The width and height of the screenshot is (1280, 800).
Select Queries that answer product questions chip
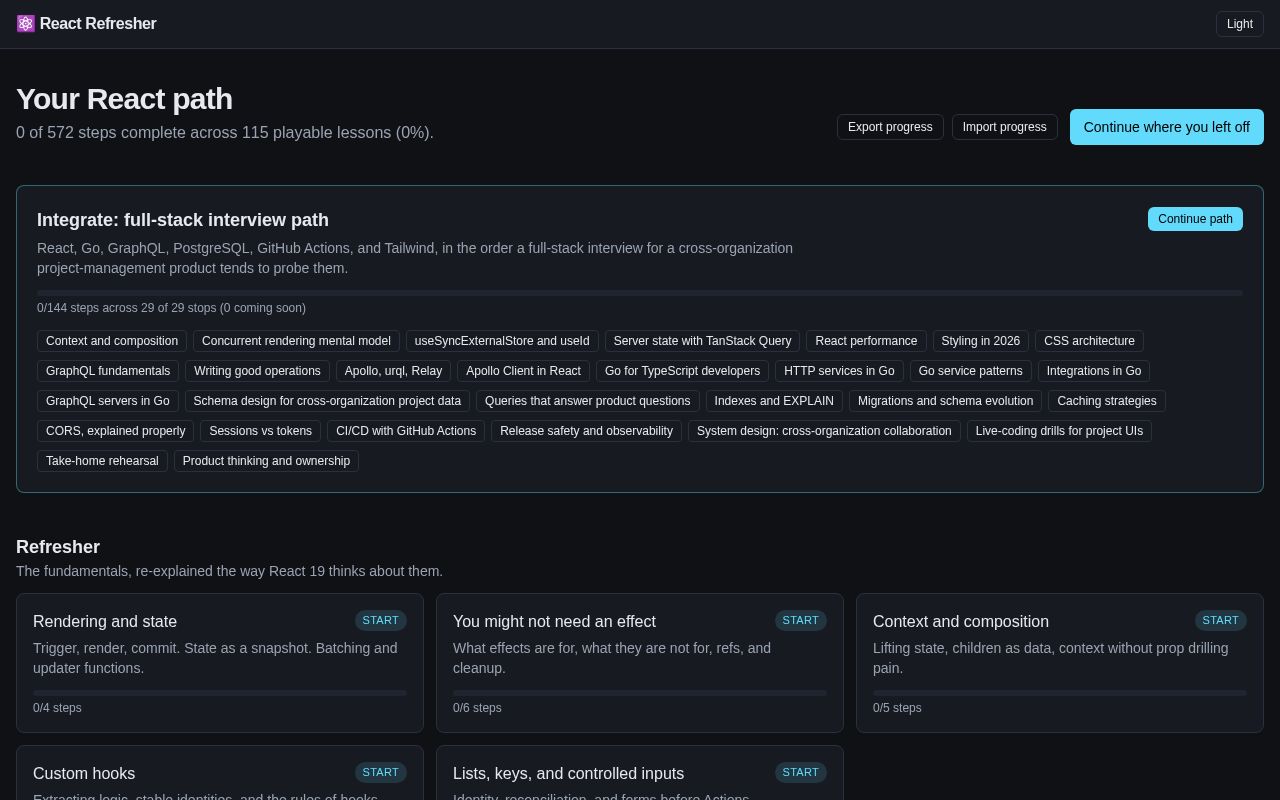588,401
